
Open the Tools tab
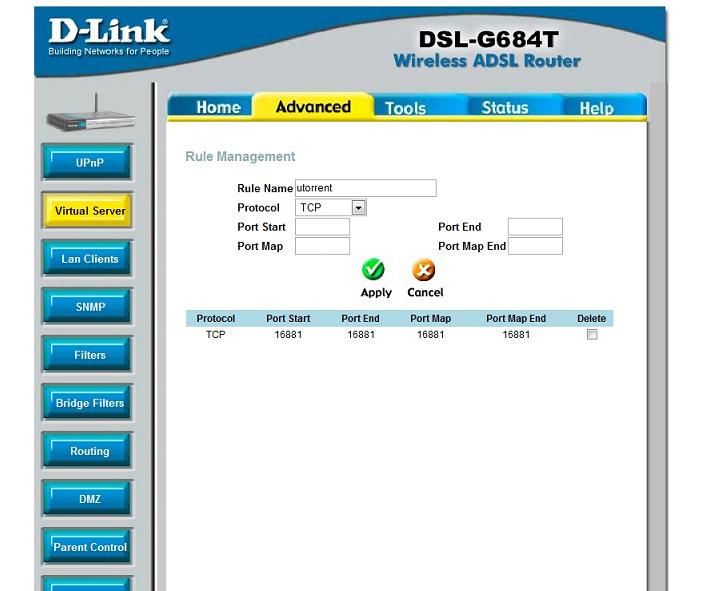[x=405, y=108]
